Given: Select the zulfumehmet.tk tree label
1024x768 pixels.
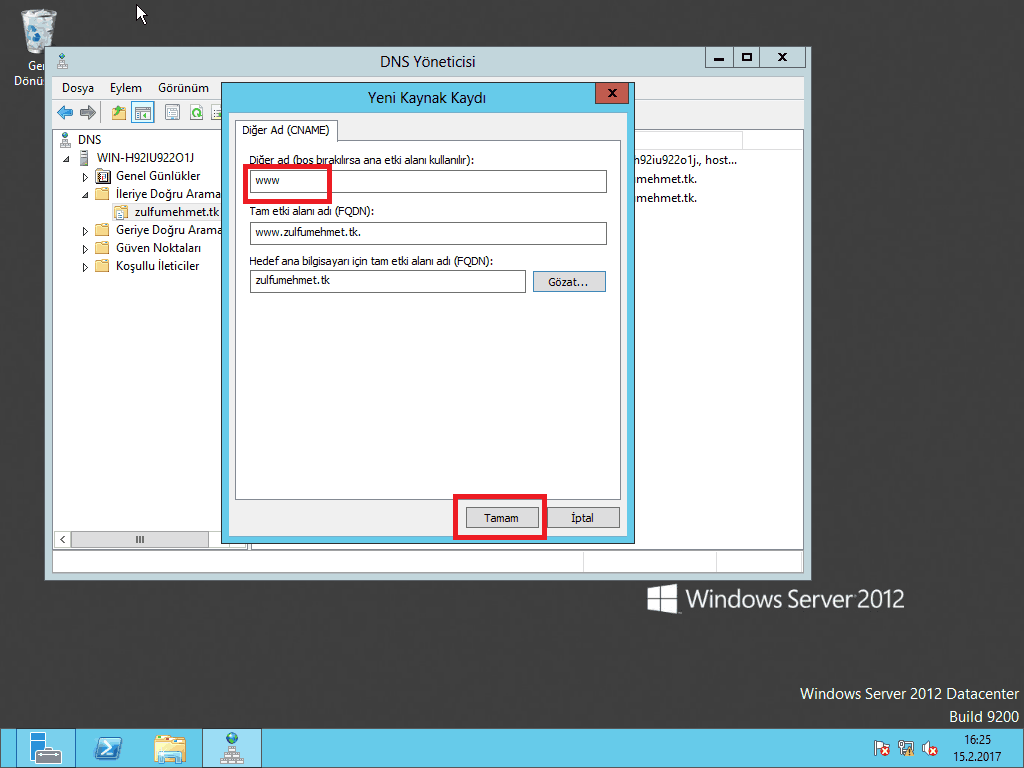Looking at the screenshot, I should 176,212.
